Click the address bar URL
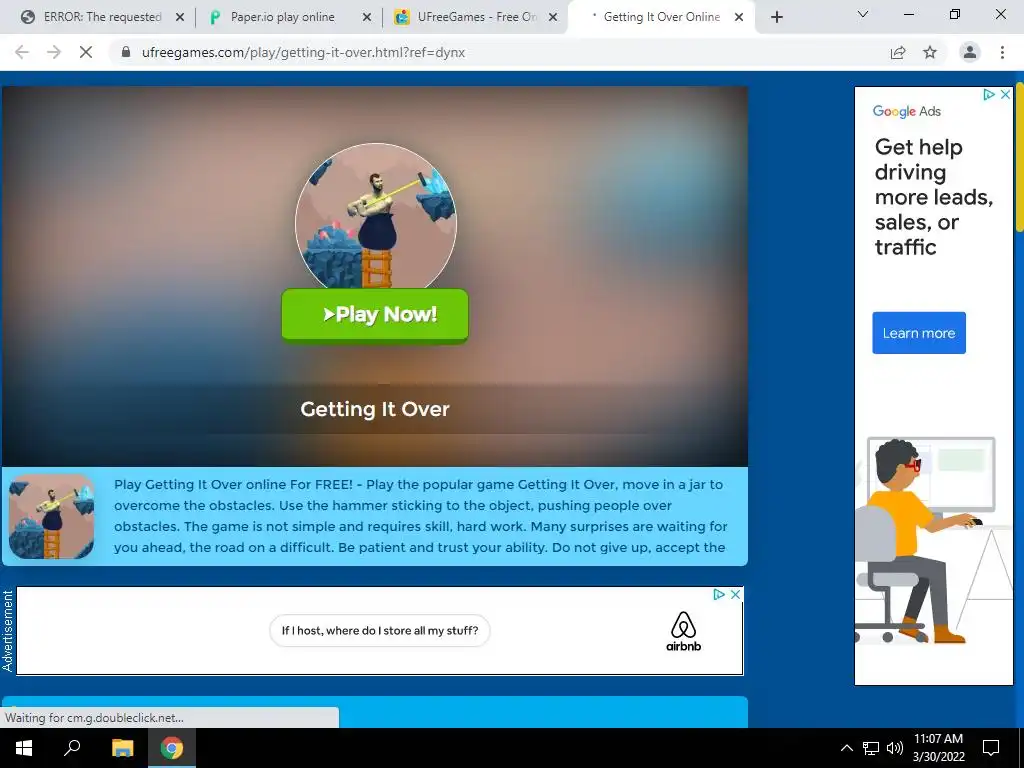1024x768 pixels. tap(304, 52)
